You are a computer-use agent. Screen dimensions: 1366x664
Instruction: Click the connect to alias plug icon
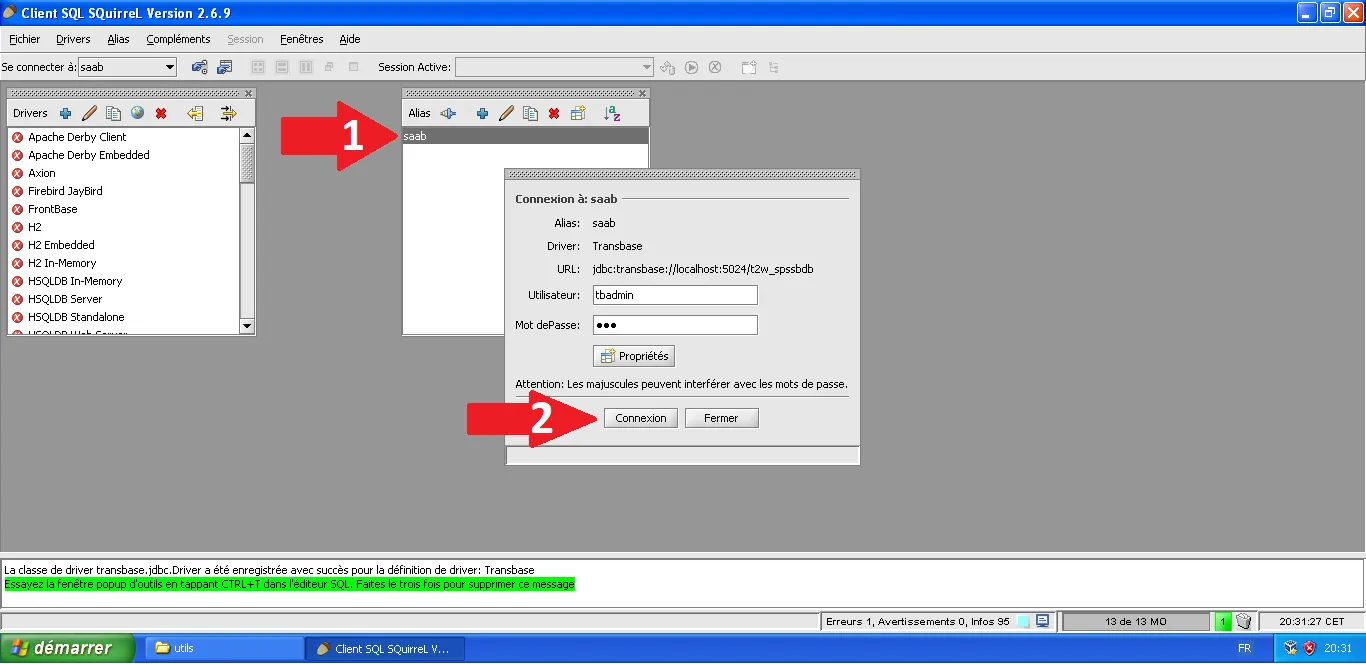(x=448, y=114)
